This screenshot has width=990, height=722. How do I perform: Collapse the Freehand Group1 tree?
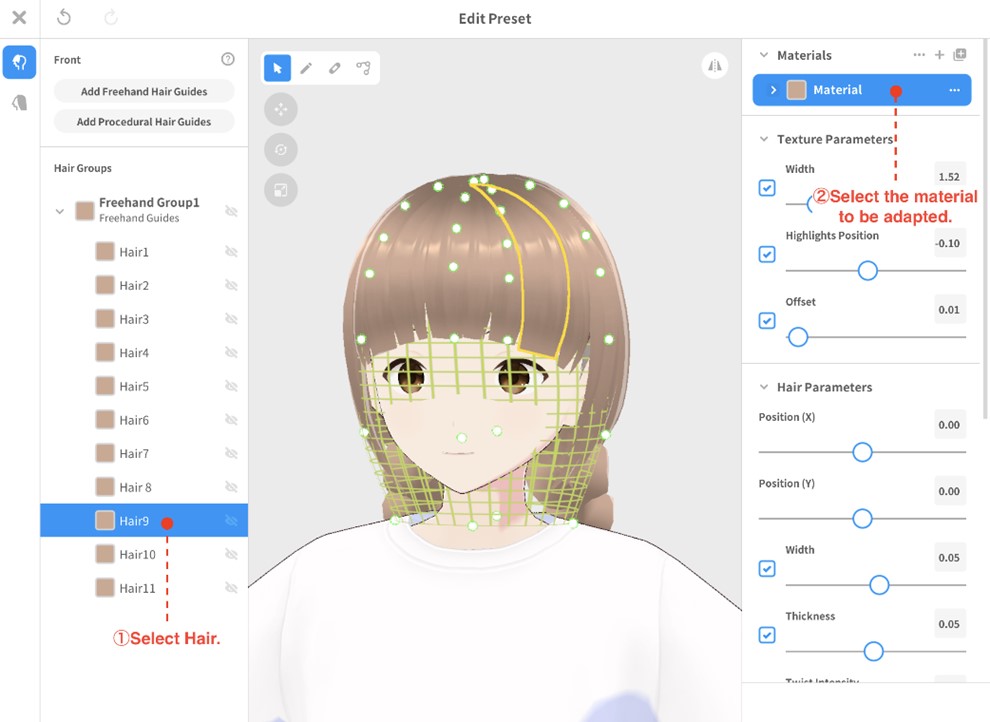60,211
